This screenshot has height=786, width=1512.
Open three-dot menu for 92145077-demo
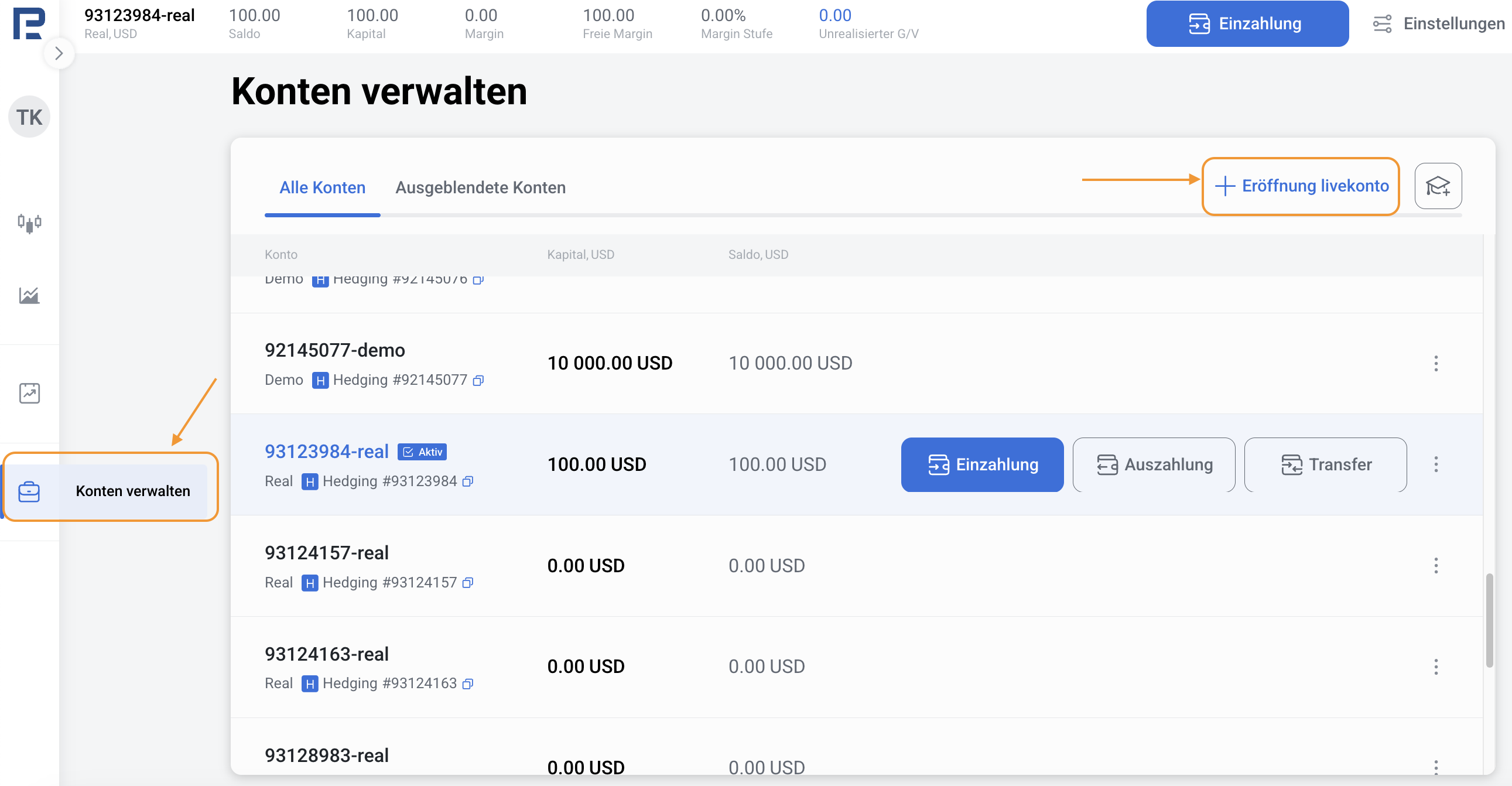pos(1436,363)
